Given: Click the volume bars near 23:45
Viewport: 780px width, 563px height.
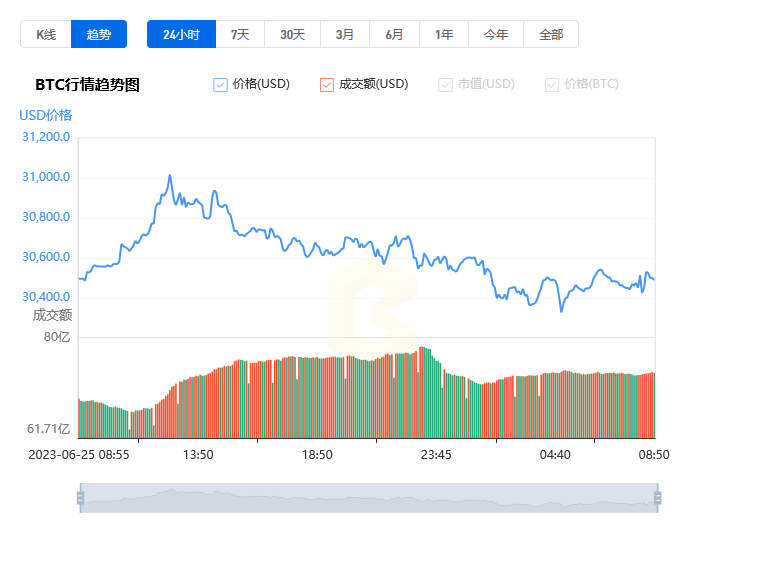Looking at the screenshot, I should [435, 400].
